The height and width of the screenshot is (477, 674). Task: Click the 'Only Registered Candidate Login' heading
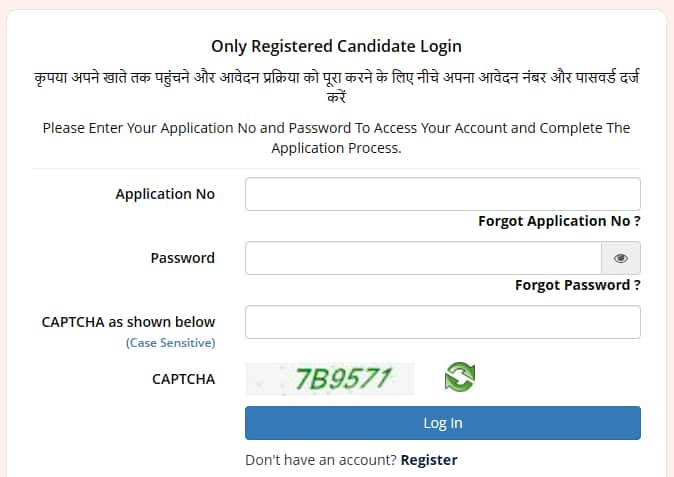tap(336, 46)
